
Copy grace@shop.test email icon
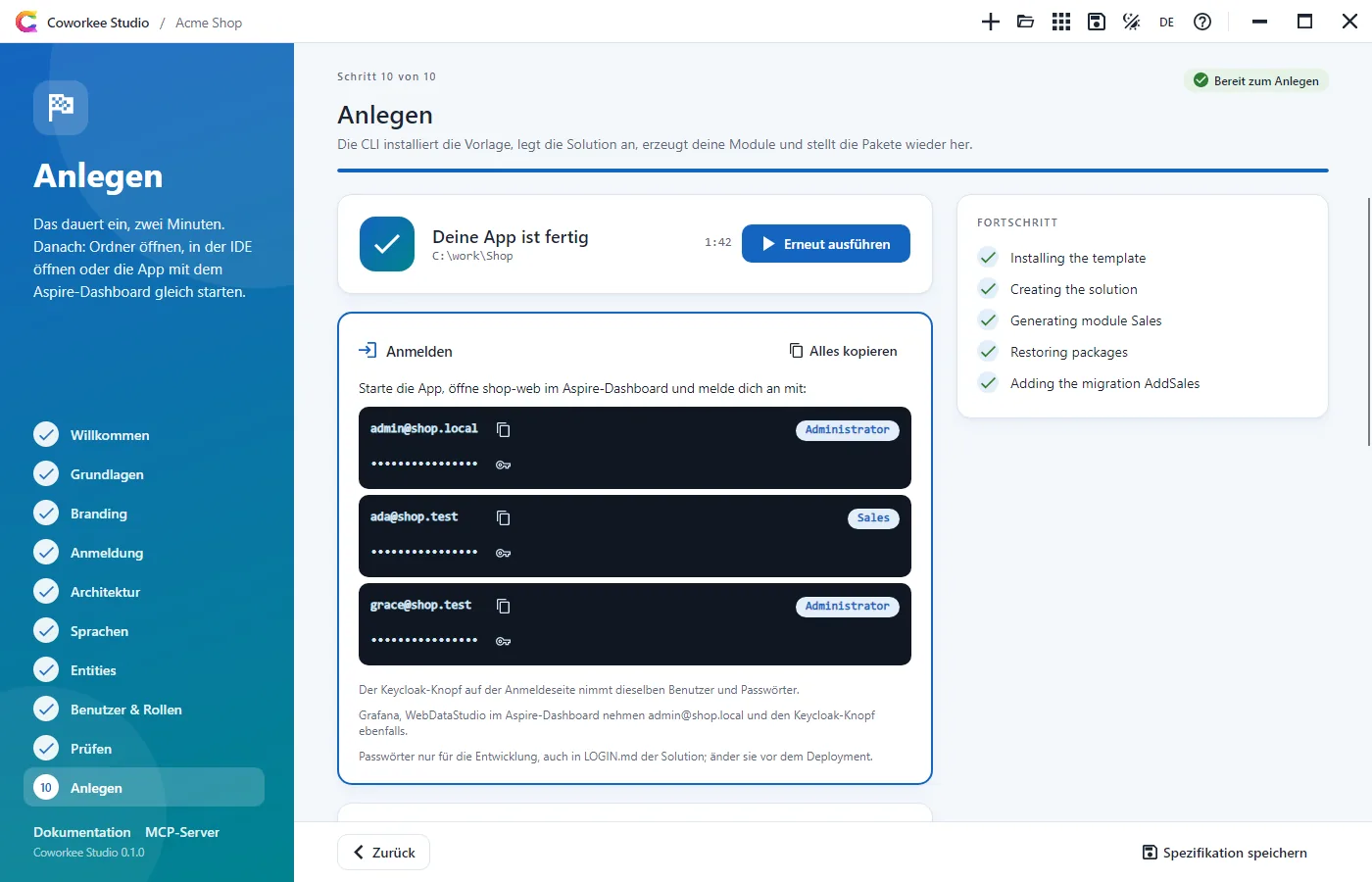click(x=504, y=606)
